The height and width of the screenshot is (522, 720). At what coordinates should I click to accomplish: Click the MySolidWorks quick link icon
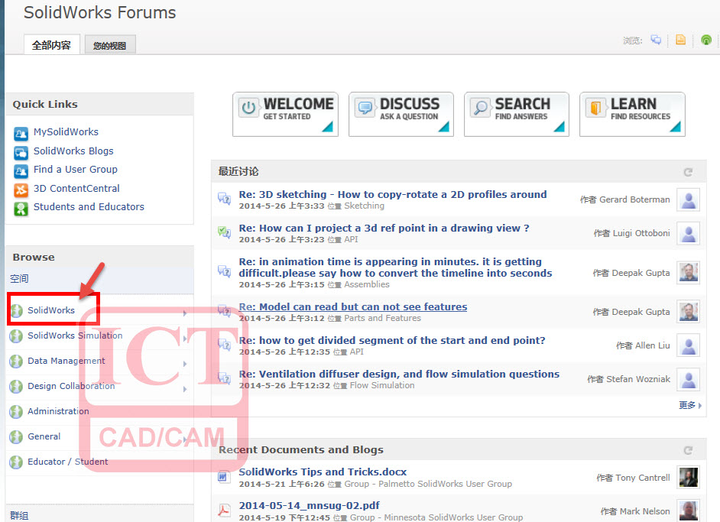coord(21,133)
